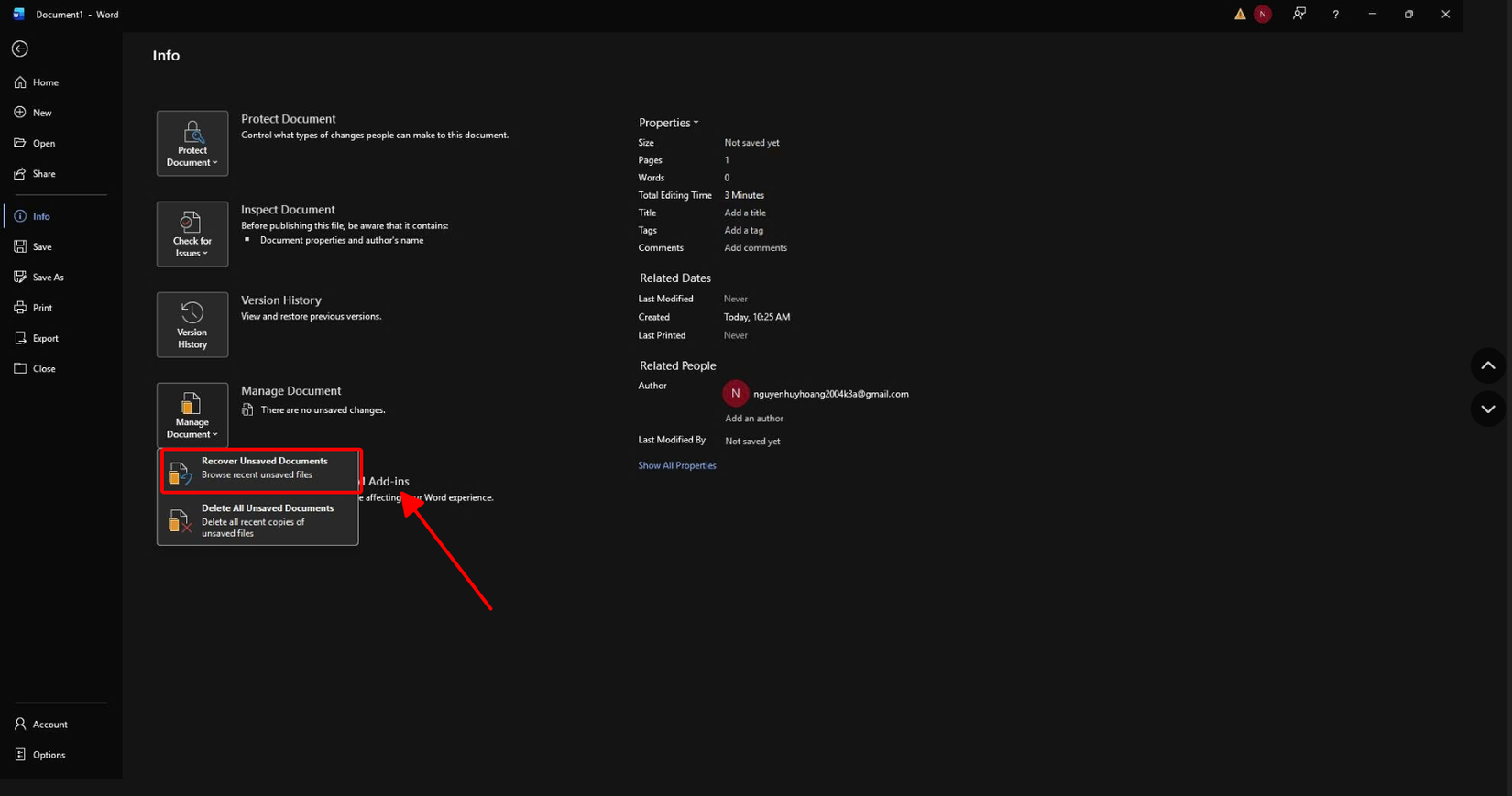
Task: Open Help question mark icon
Action: pyautogui.click(x=1336, y=15)
